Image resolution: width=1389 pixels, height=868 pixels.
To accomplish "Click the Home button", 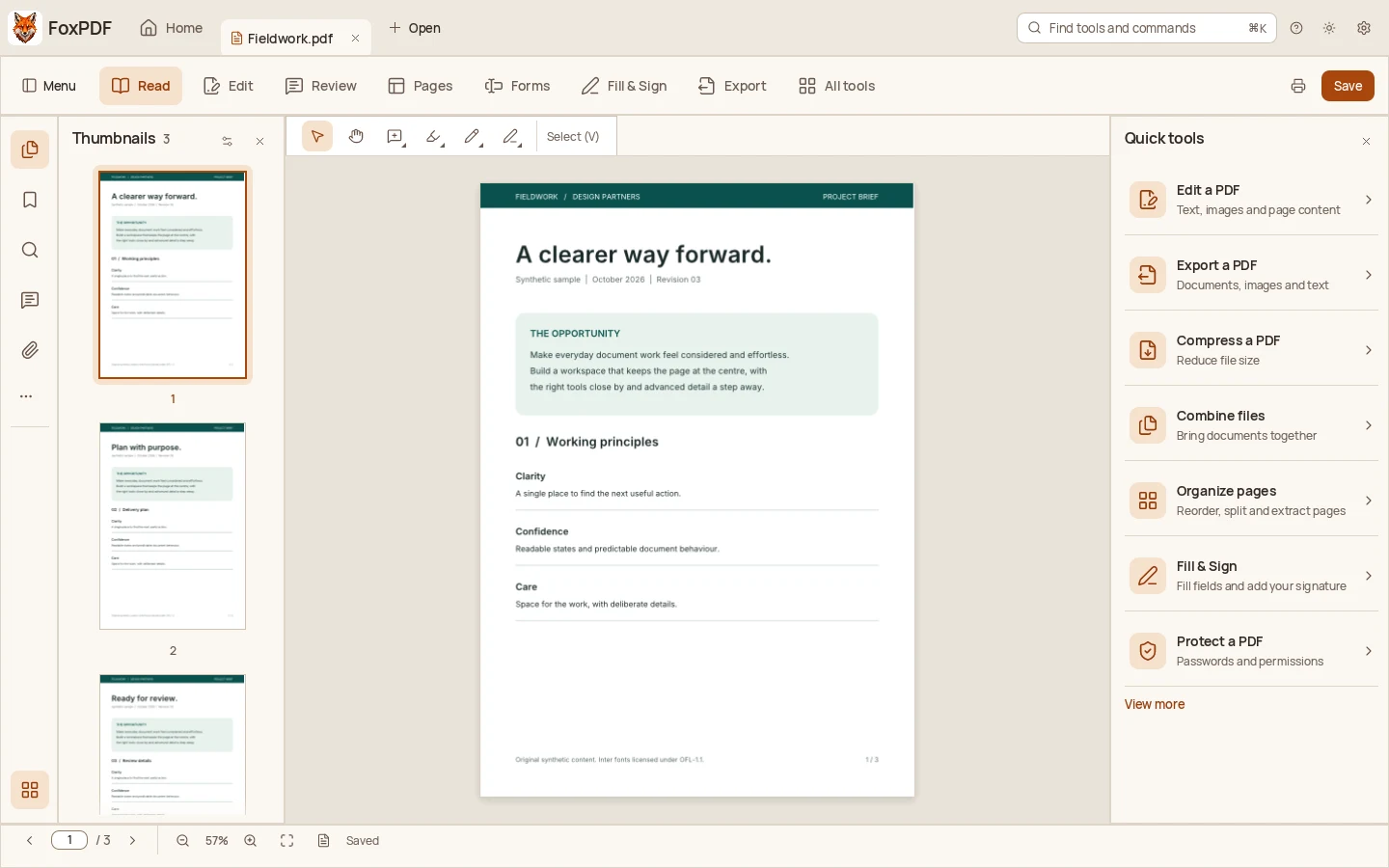I will pyautogui.click(x=172, y=28).
